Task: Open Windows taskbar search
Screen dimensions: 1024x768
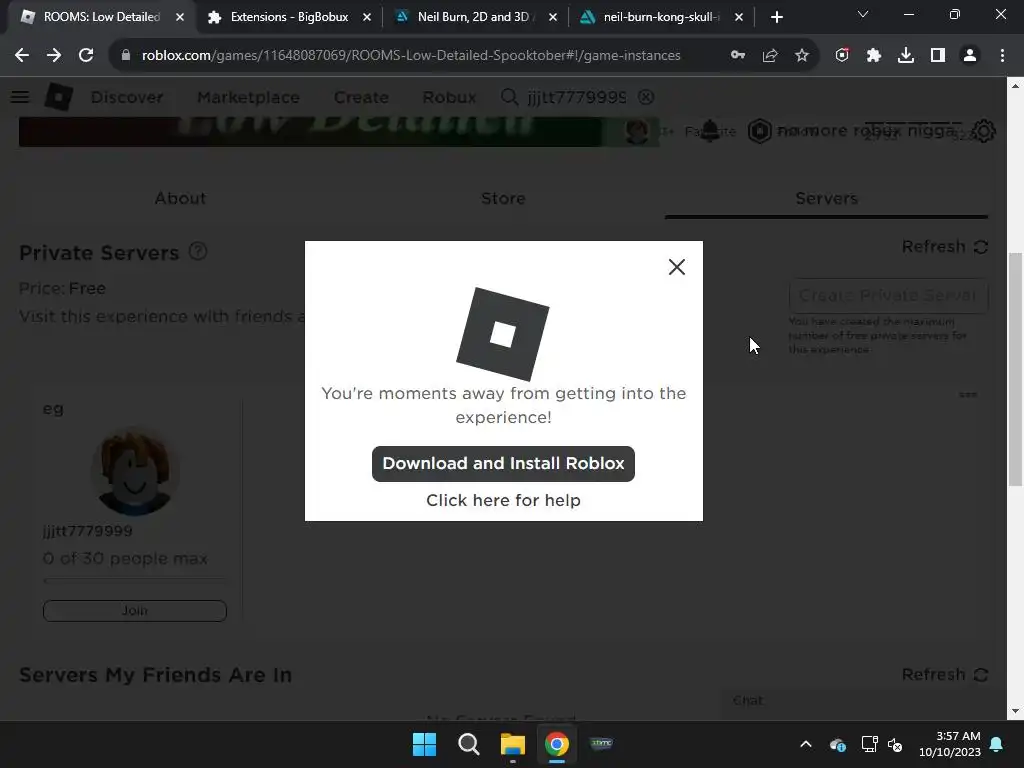Action: click(468, 744)
